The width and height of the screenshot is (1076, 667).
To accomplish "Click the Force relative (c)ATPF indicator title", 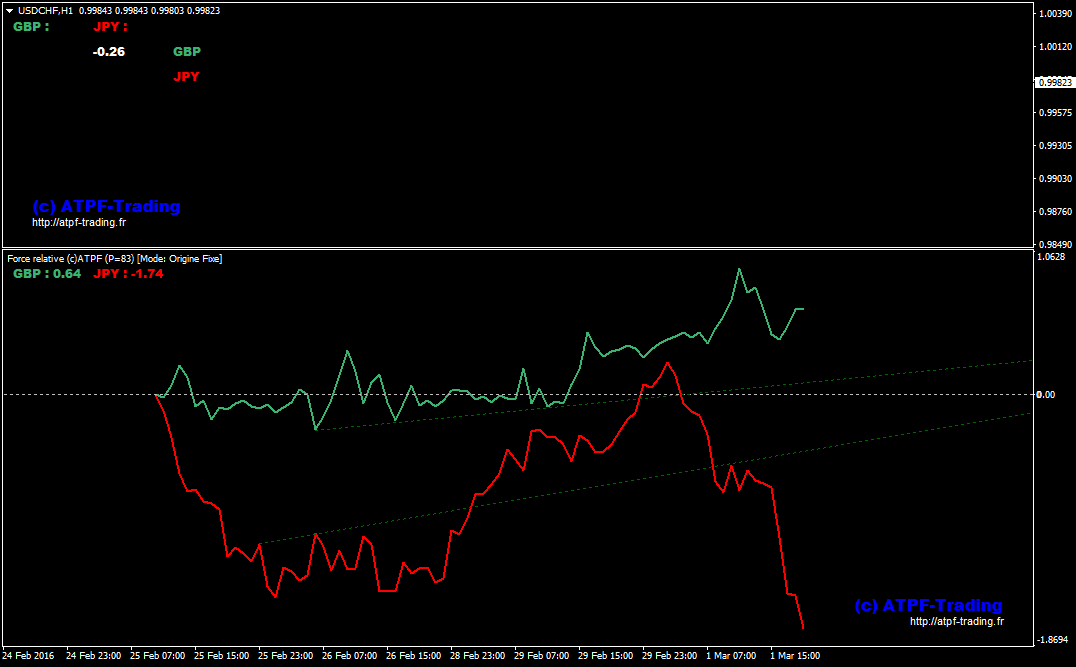I will [115, 259].
